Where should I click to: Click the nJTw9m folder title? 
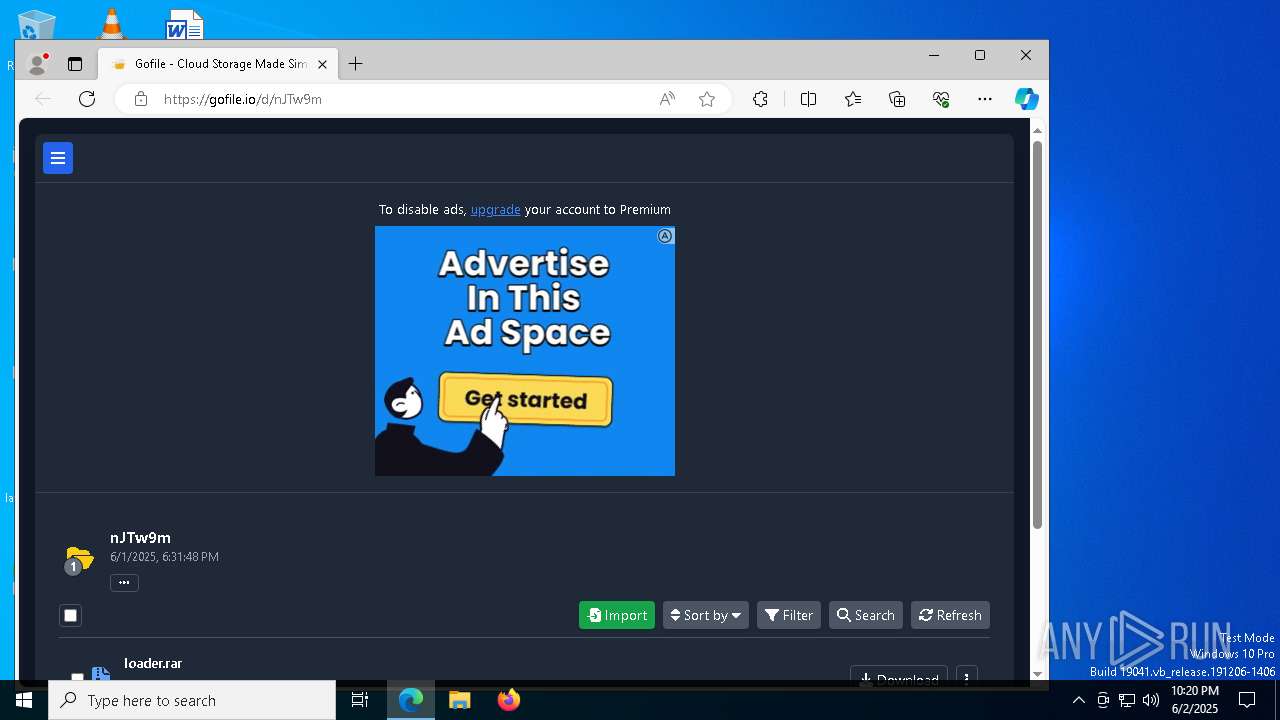140,538
